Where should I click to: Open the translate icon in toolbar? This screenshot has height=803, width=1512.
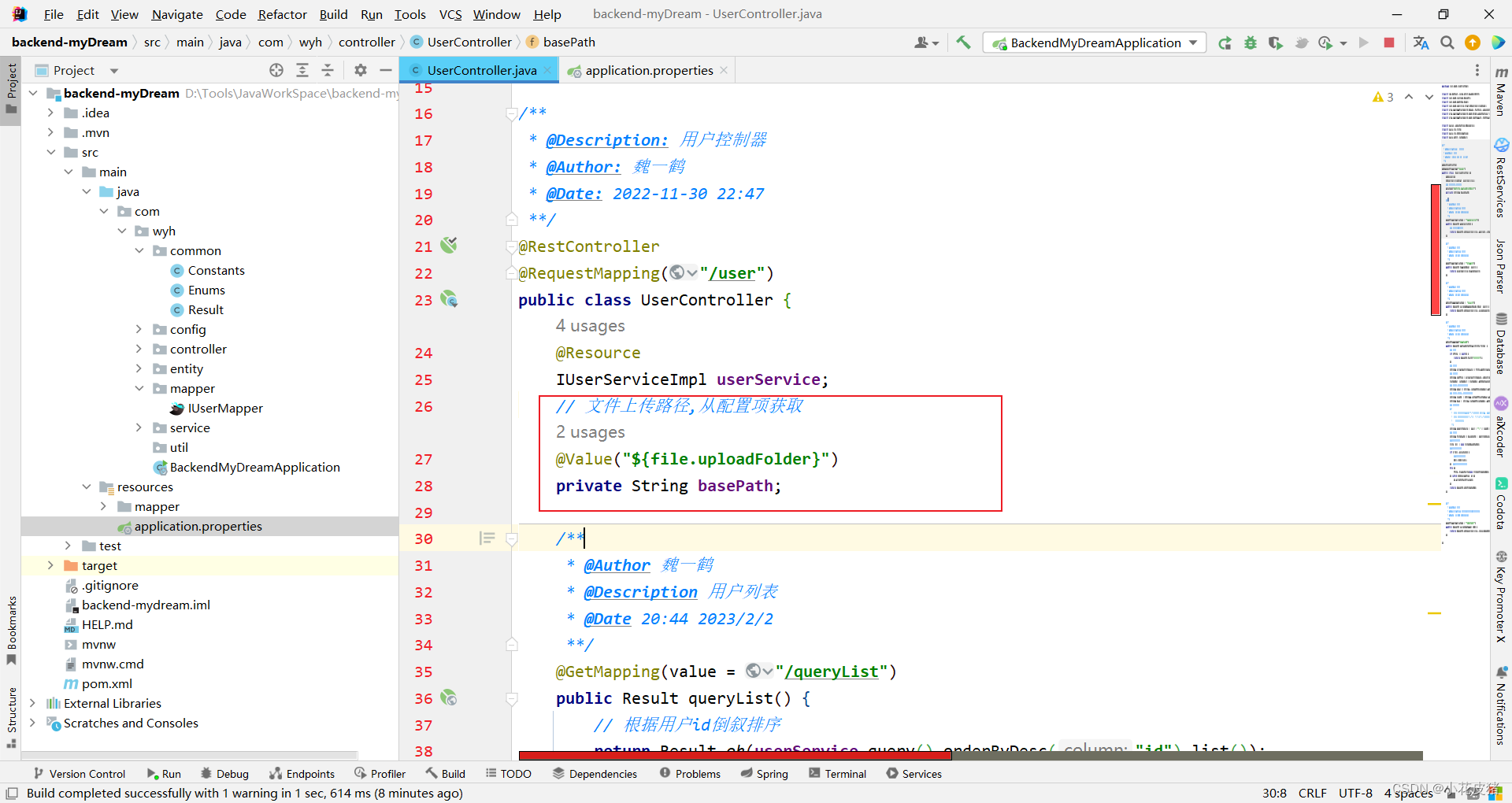1421,43
